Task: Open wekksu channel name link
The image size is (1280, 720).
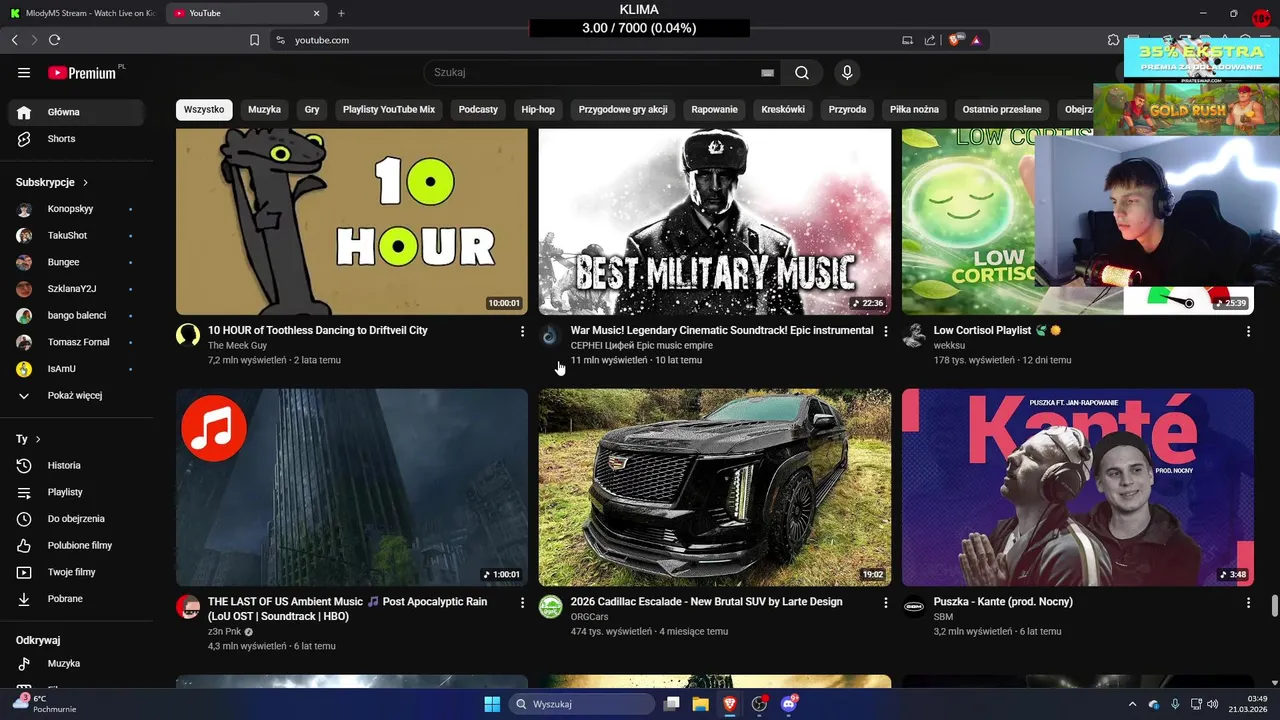Action: (949, 345)
